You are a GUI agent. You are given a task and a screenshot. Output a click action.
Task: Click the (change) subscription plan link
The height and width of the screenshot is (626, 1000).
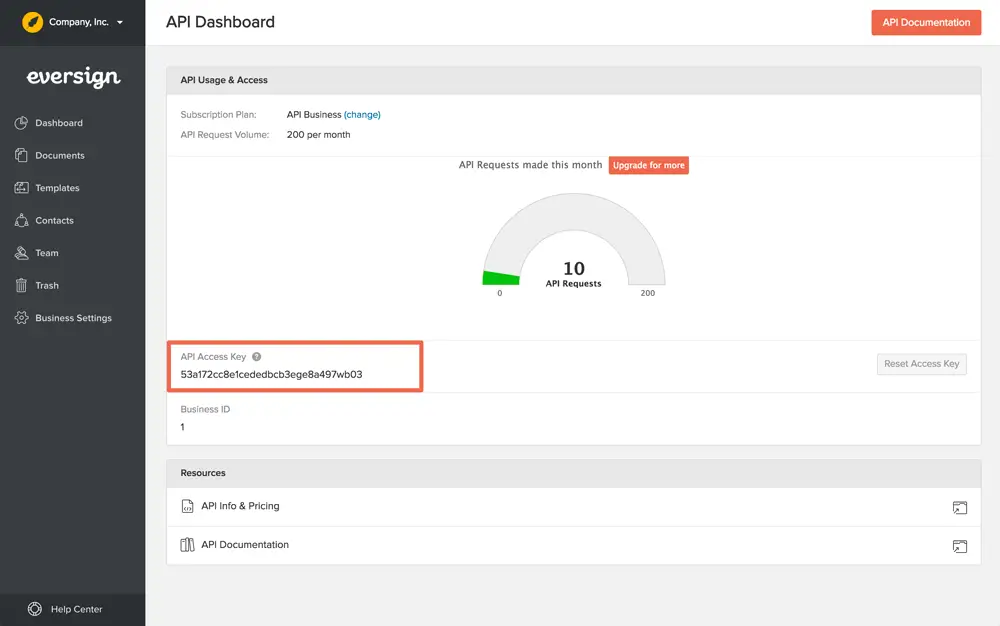tap(362, 115)
